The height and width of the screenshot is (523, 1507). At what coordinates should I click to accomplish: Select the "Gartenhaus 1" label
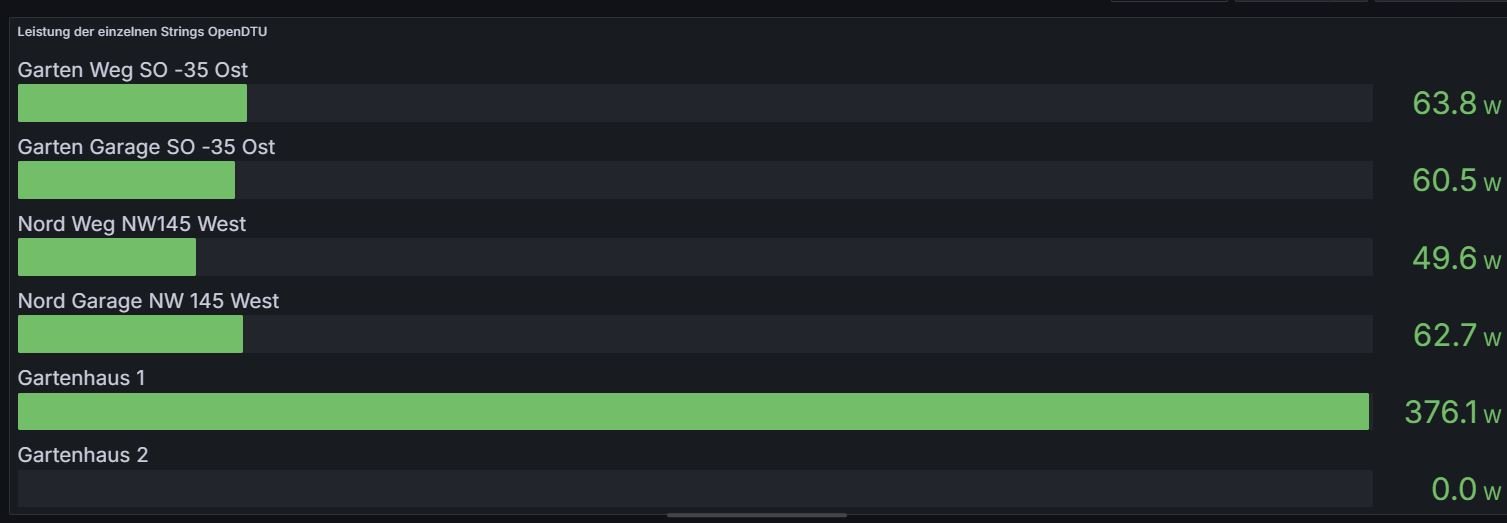tap(81, 378)
